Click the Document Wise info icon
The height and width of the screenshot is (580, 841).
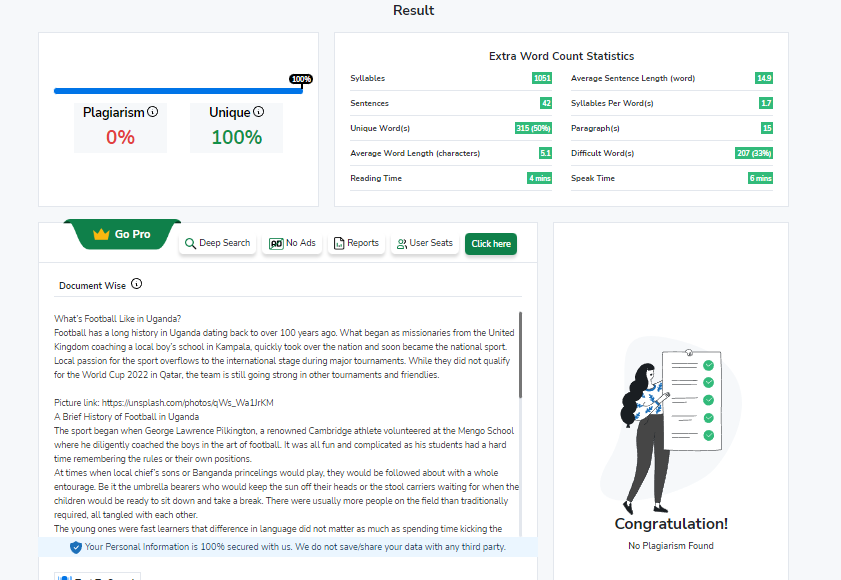click(x=136, y=285)
